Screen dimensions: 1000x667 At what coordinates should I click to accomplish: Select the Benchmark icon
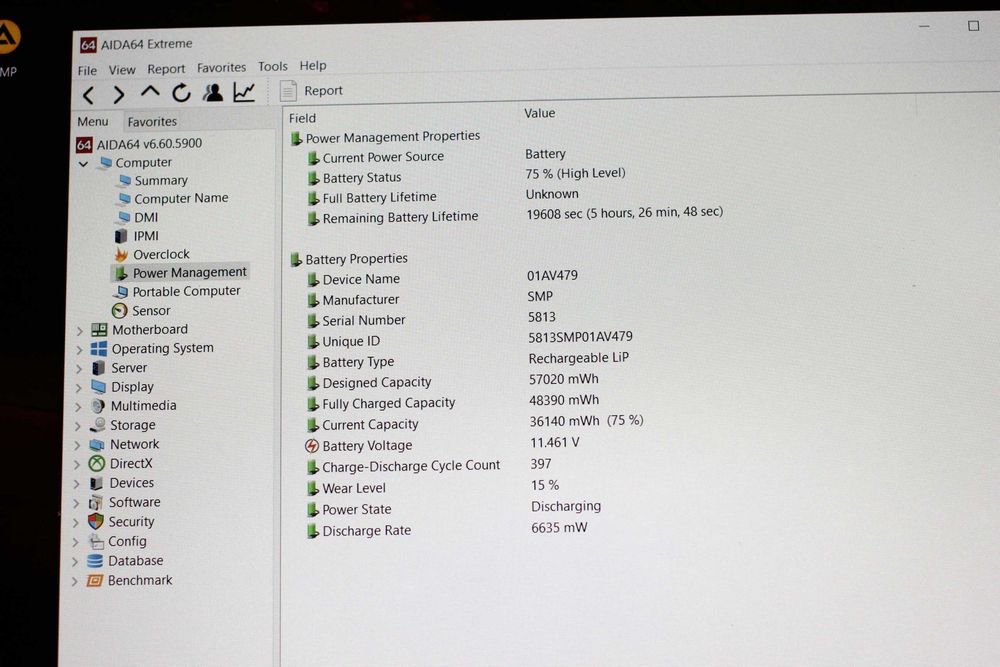pyautogui.click(x=94, y=581)
